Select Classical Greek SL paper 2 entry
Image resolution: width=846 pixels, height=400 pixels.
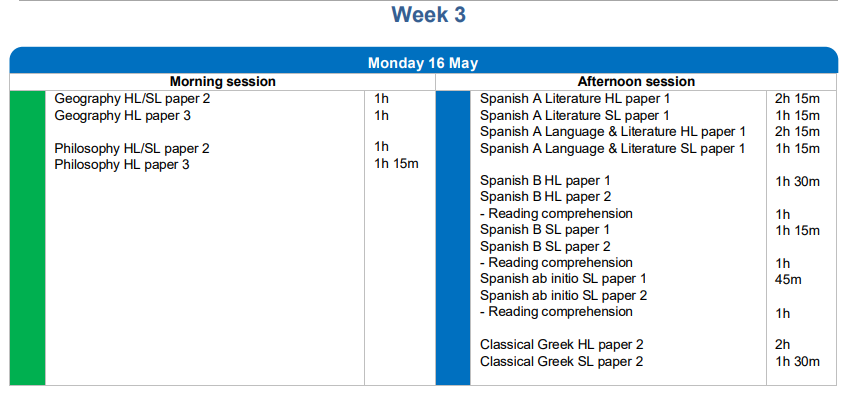(x=561, y=361)
